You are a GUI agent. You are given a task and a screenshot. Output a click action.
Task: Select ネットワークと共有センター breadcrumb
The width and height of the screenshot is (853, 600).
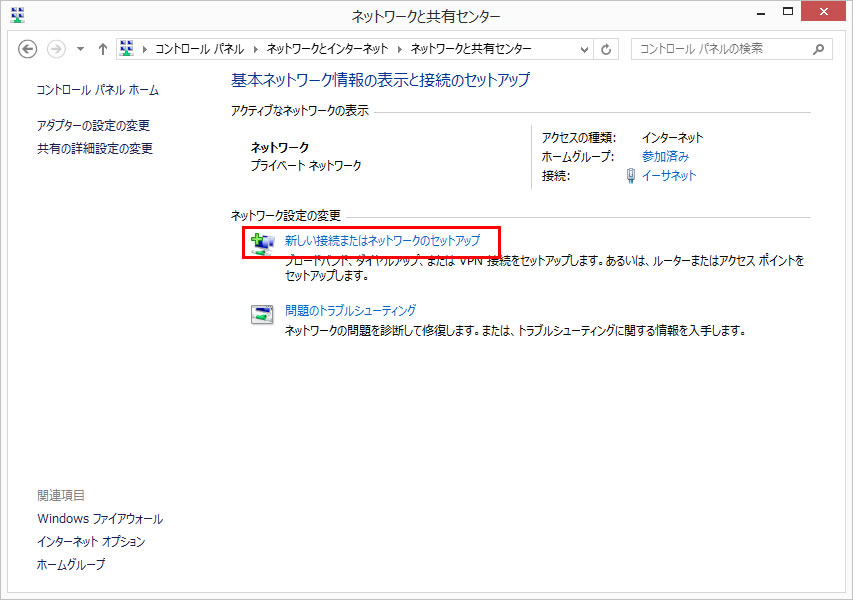[x=471, y=49]
